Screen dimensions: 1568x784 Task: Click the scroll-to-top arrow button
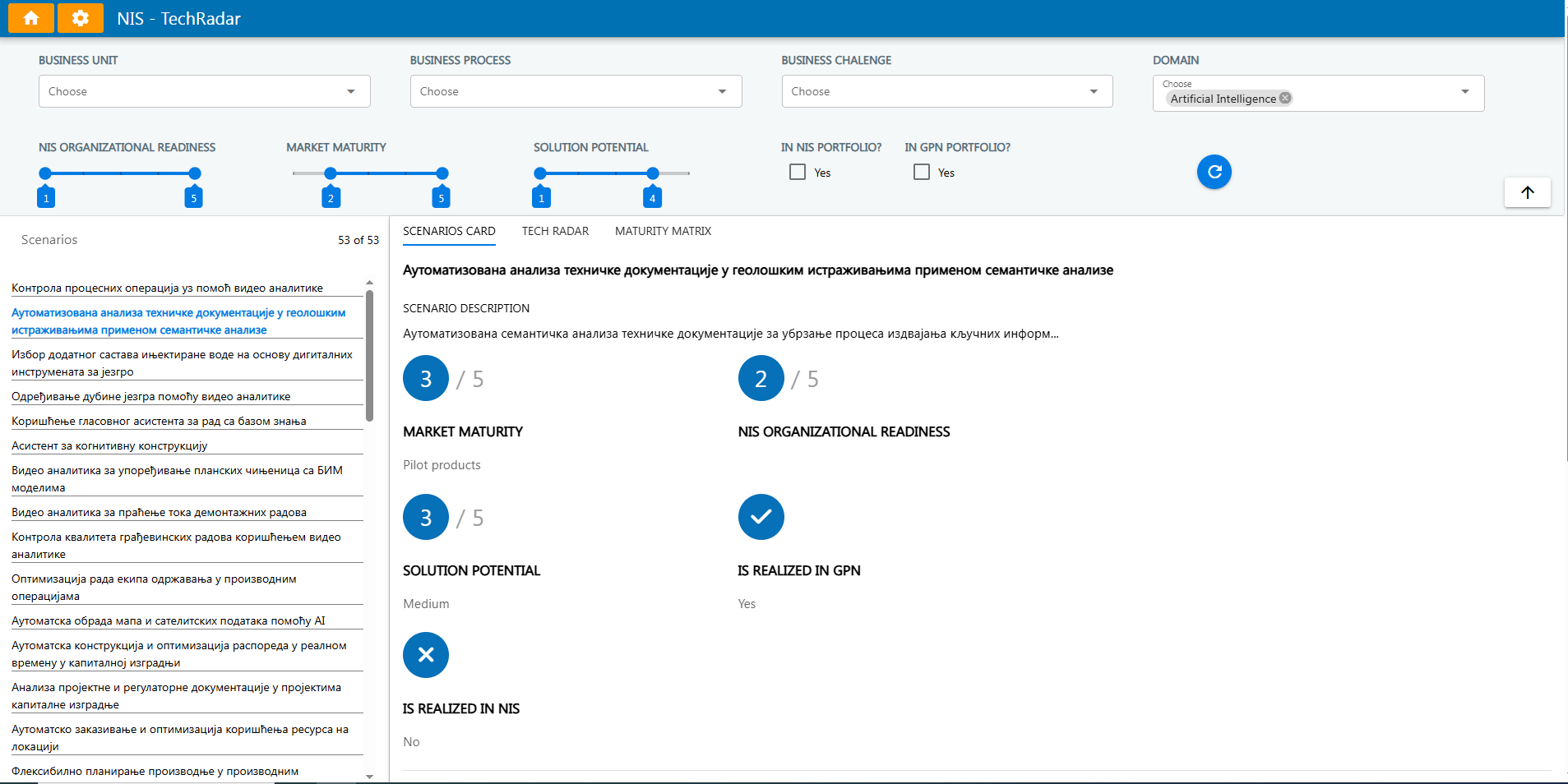[1527, 192]
